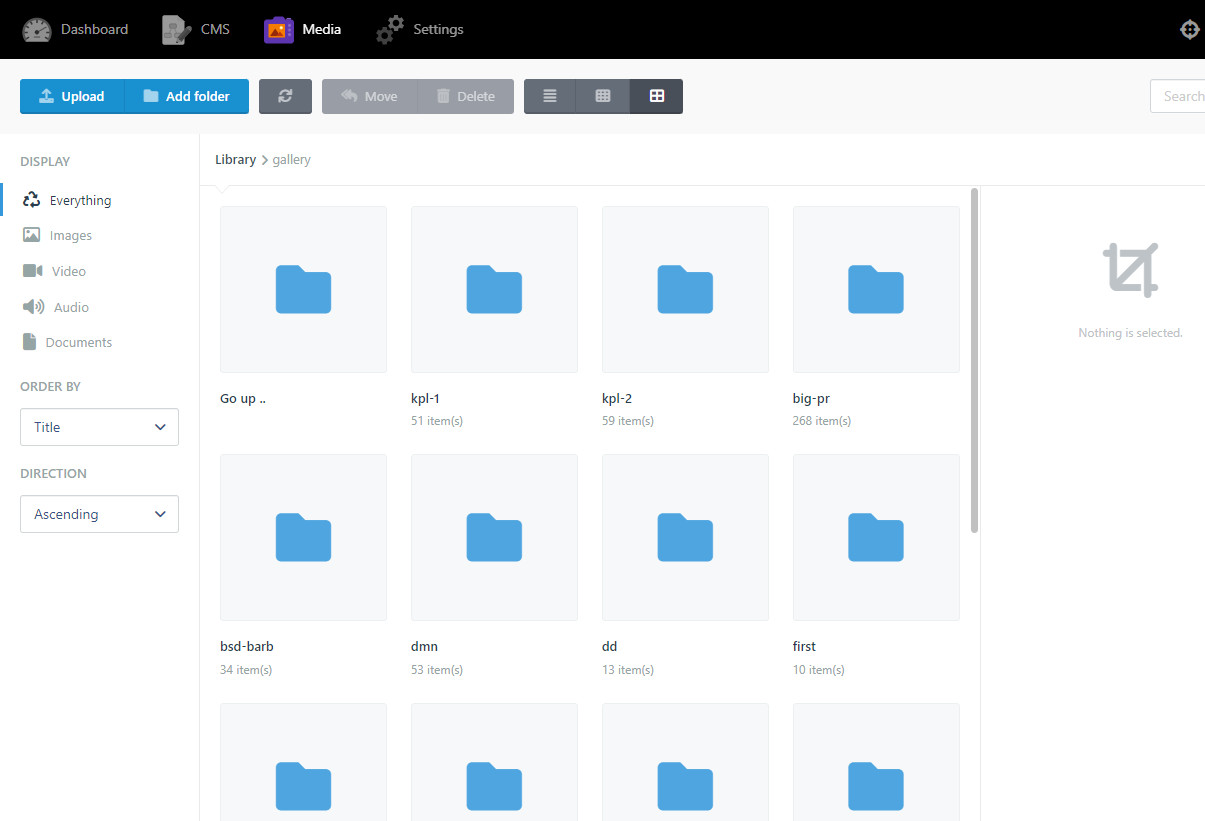Click the Delete button
Image resolution: width=1205 pixels, height=821 pixels.
[x=466, y=96]
